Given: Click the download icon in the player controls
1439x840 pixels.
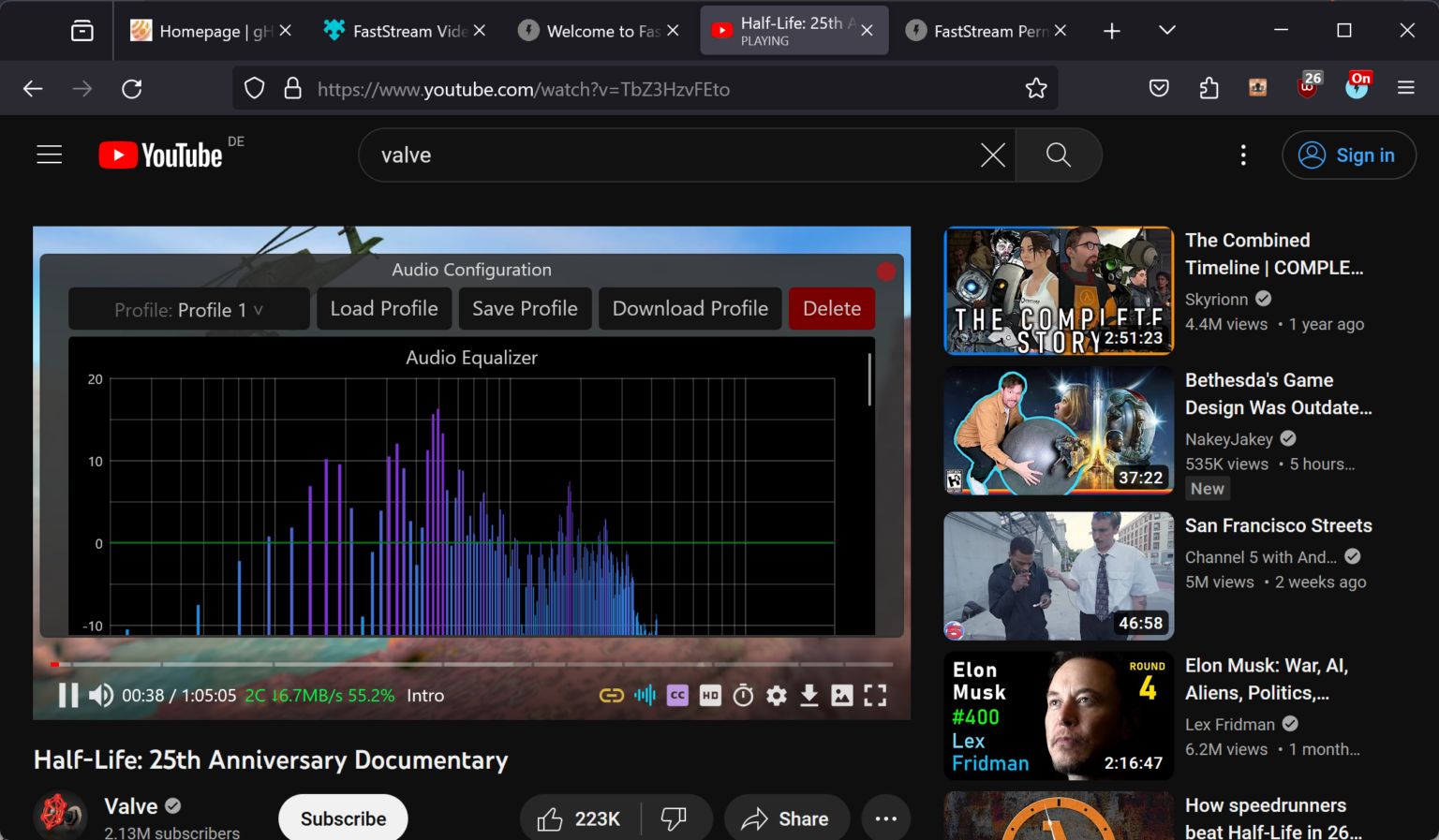Looking at the screenshot, I should pos(809,695).
